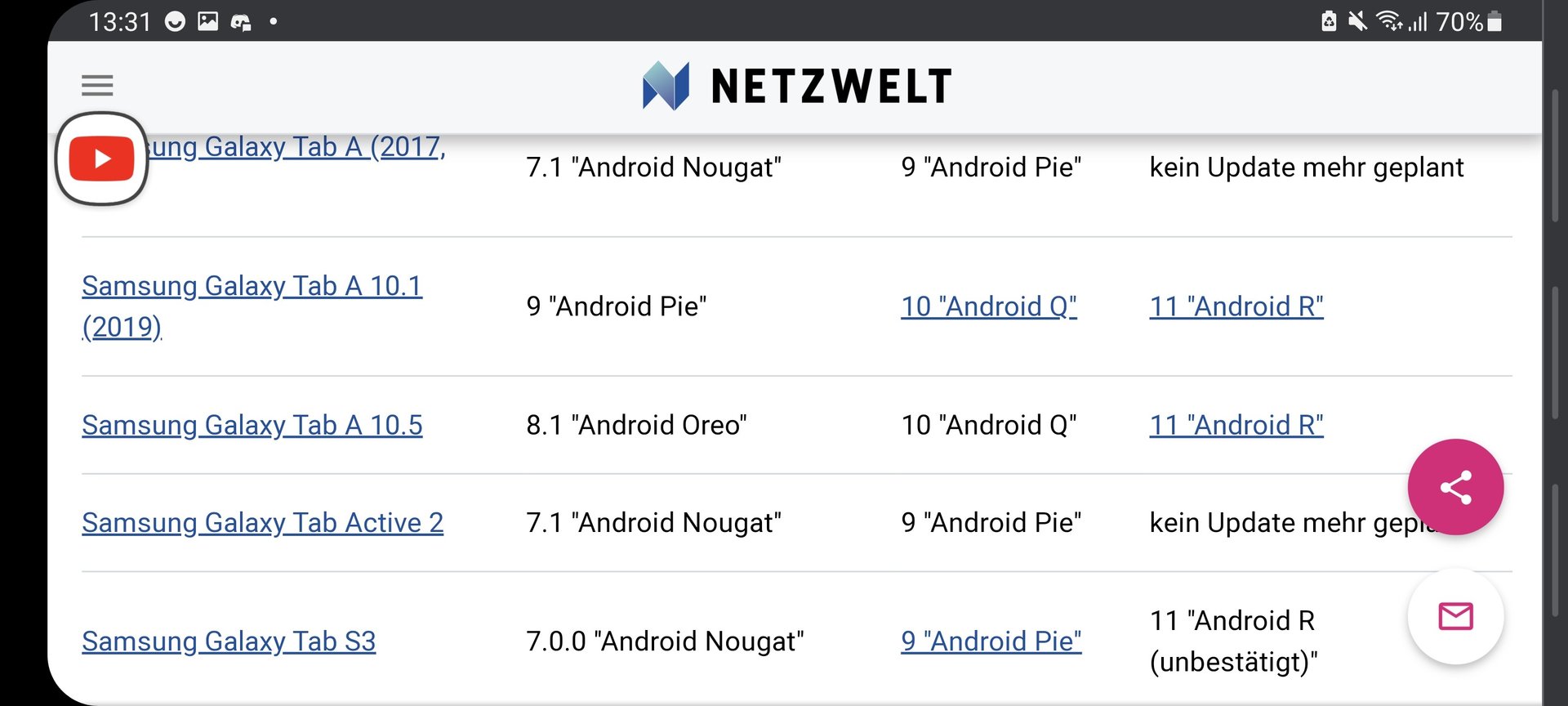
Task: Tap the game controller notification icon
Action: pyautogui.click(x=241, y=22)
